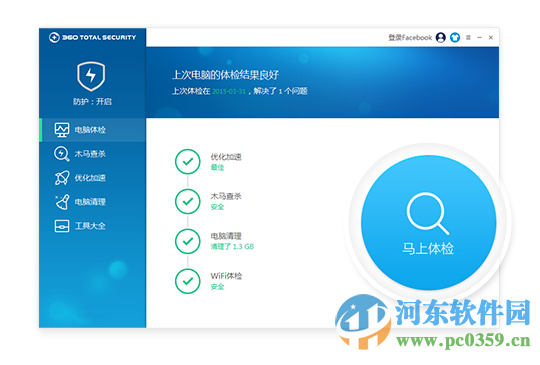Click the 优化加速 result title text
Viewport: 540px width, 365px height.
click(226, 157)
